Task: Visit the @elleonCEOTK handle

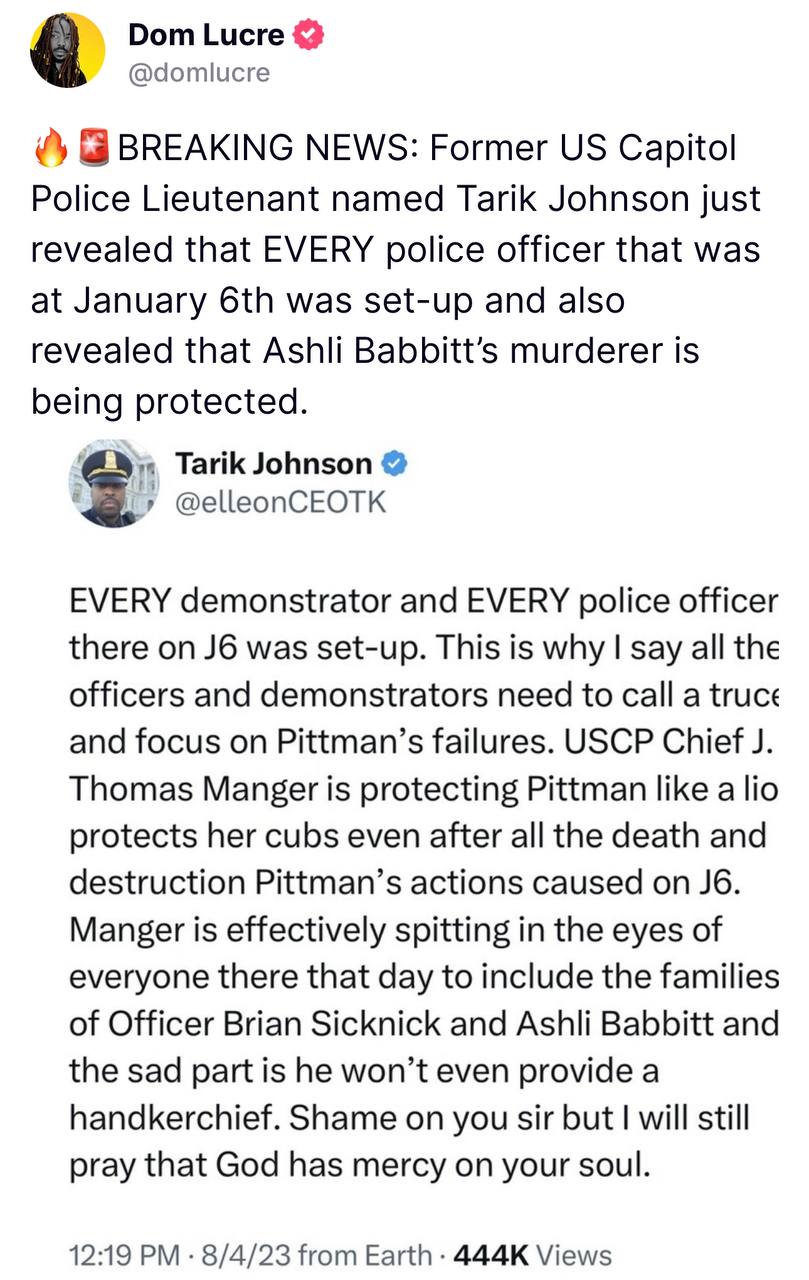Action: [x=280, y=501]
